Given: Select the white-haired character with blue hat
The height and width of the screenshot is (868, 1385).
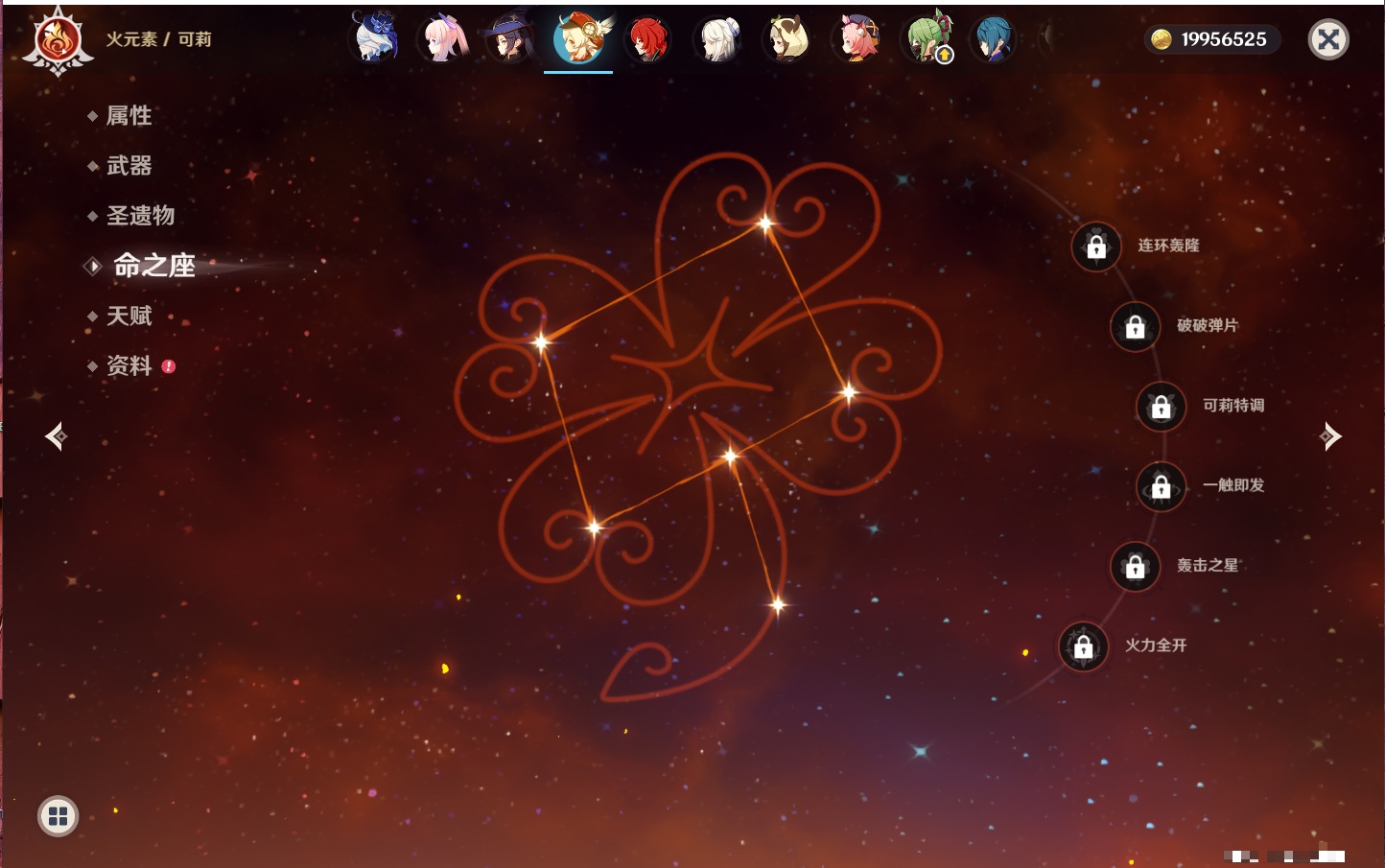Looking at the screenshot, I should tap(375, 38).
